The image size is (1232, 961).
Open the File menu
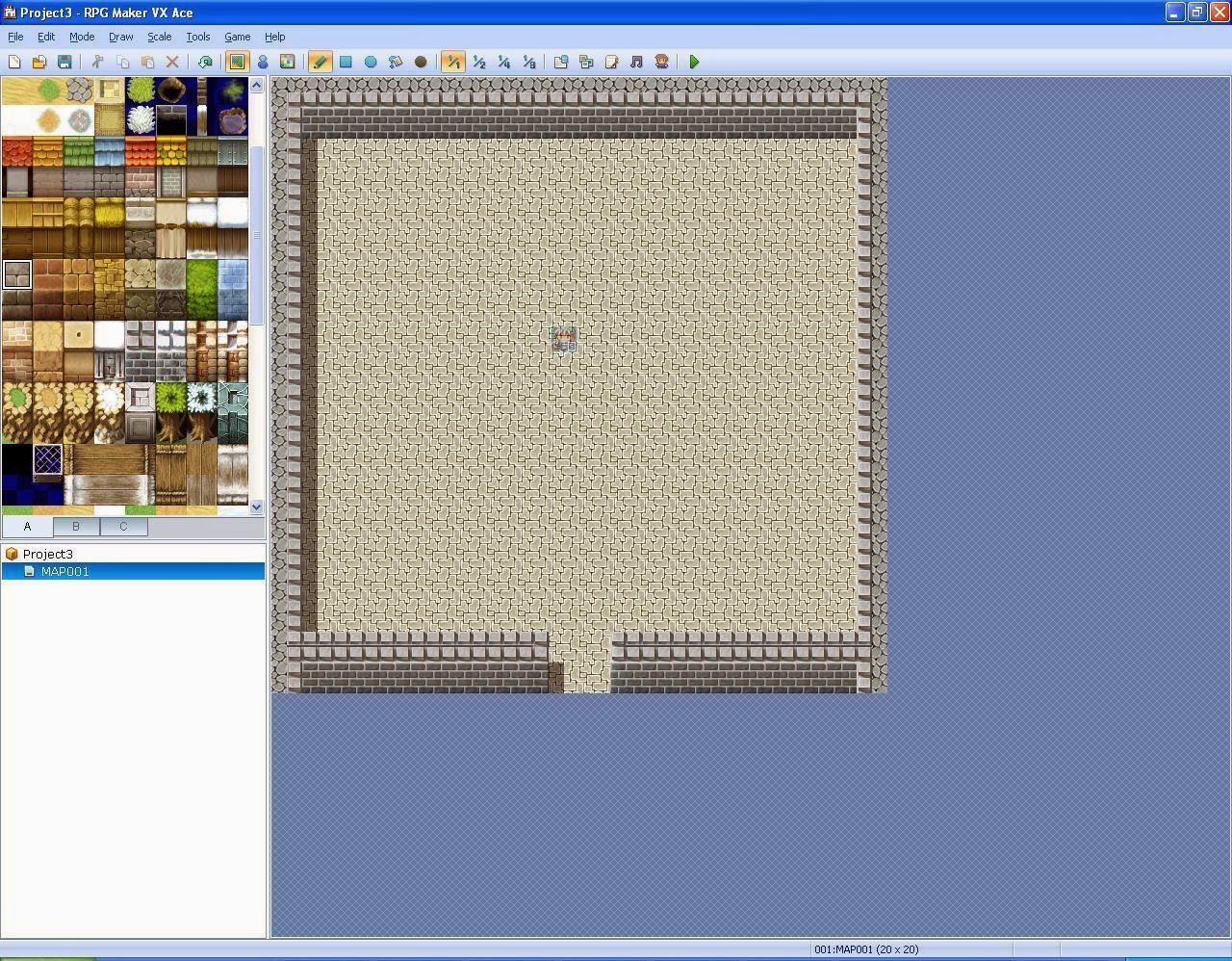tap(15, 37)
